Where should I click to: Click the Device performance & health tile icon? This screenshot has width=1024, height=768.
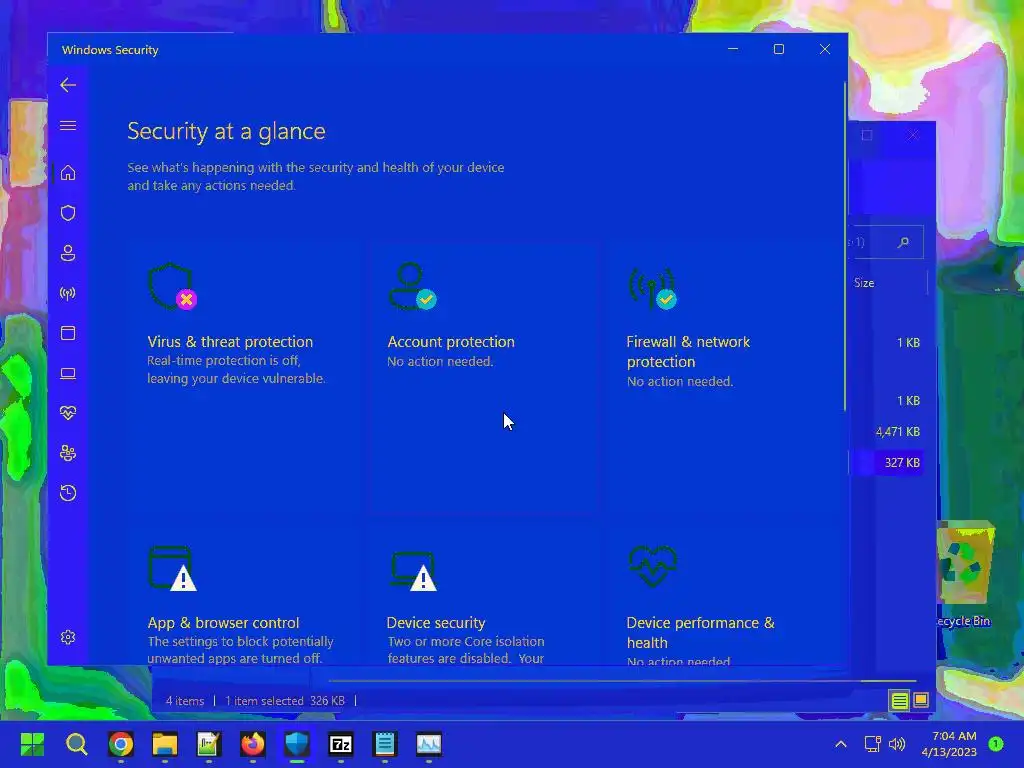(x=652, y=566)
